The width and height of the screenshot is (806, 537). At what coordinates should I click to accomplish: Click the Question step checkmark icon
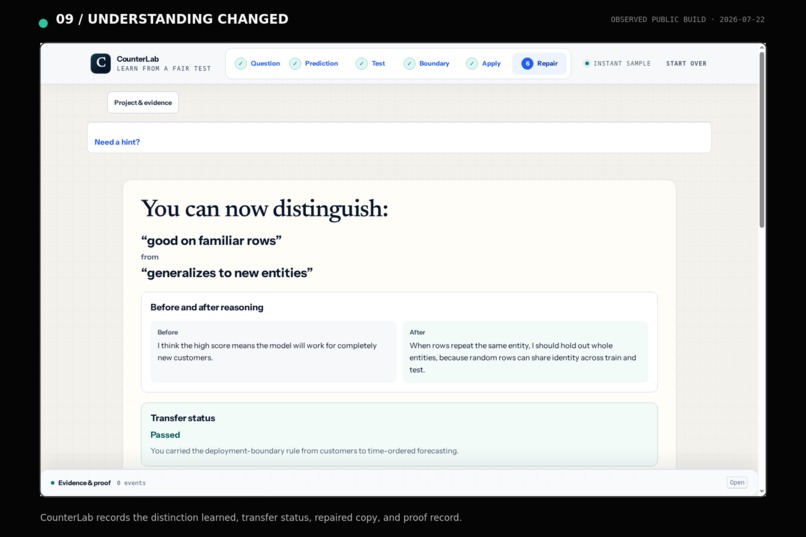point(241,64)
